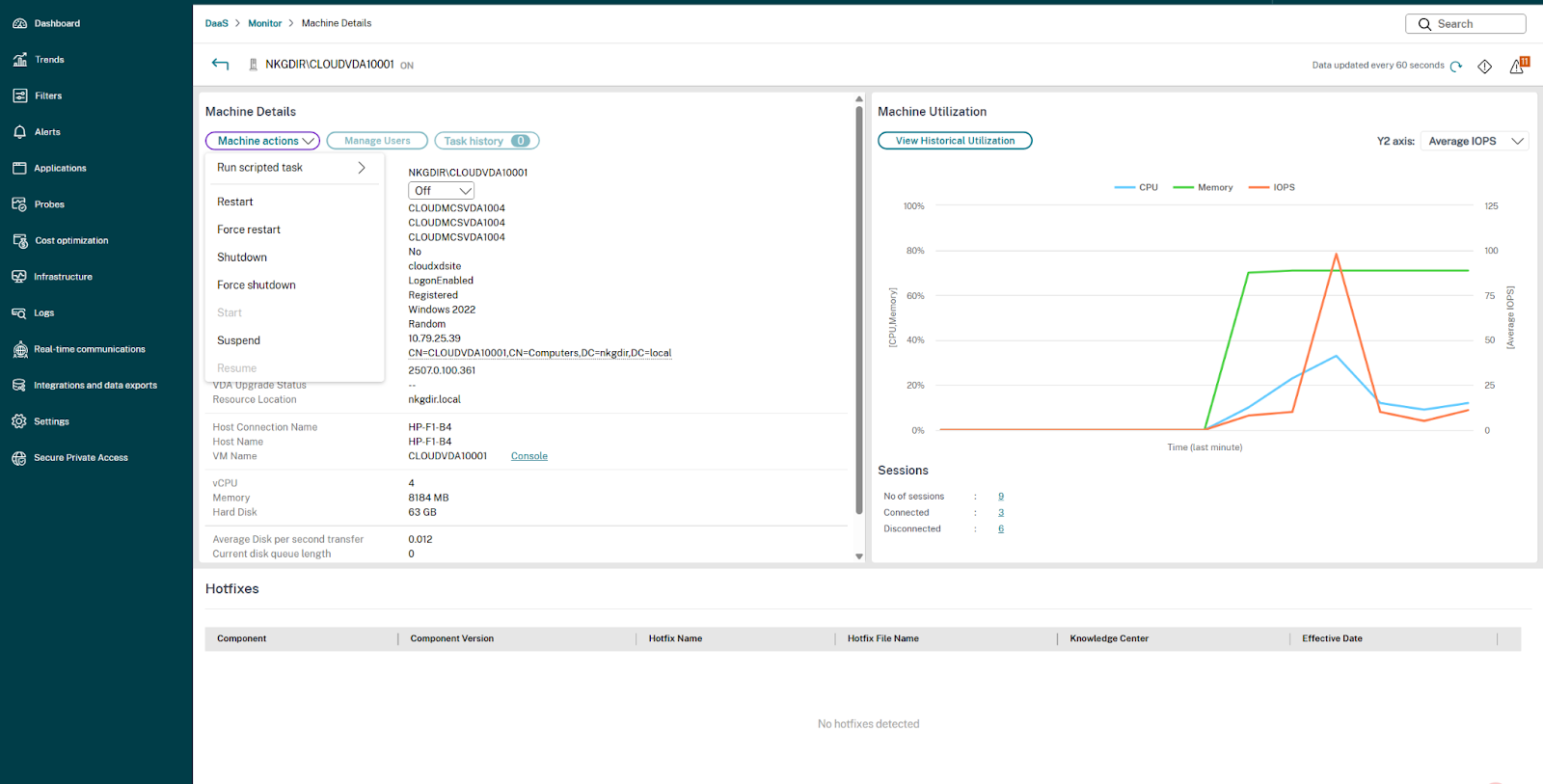Click the View Historical Utilization button
The height and width of the screenshot is (784, 1543).
(955, 141)
